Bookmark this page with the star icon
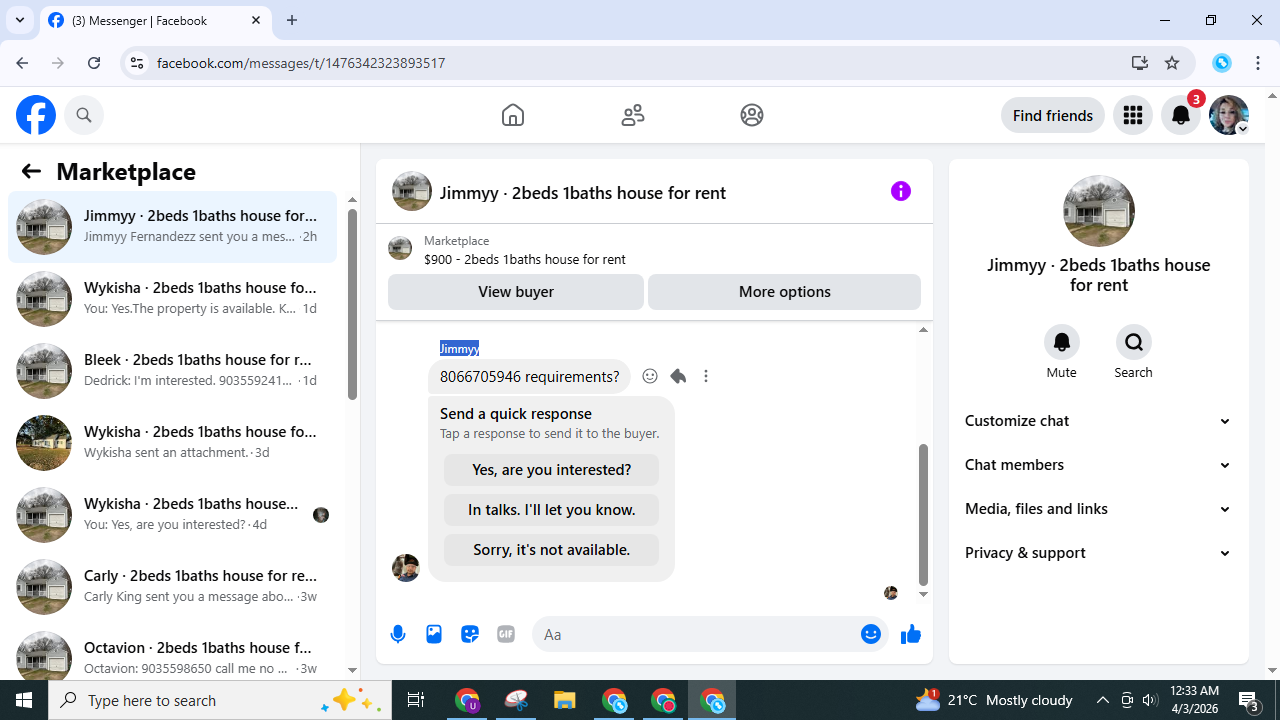This screenshot has height=720, width=1280. (x=1172, y=63)
